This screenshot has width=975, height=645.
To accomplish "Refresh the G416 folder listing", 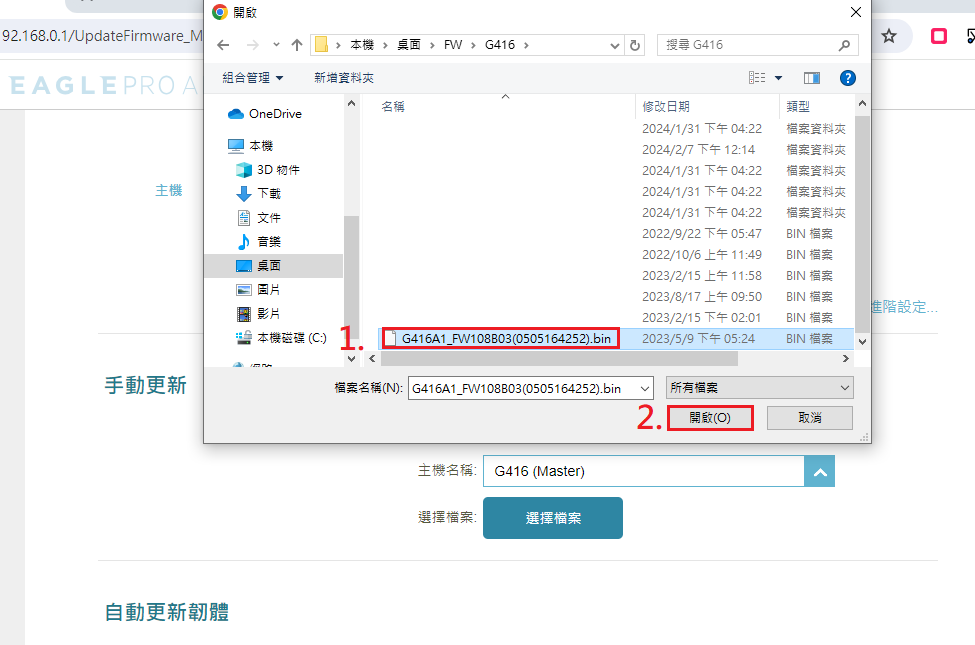I will click(635, 45).
